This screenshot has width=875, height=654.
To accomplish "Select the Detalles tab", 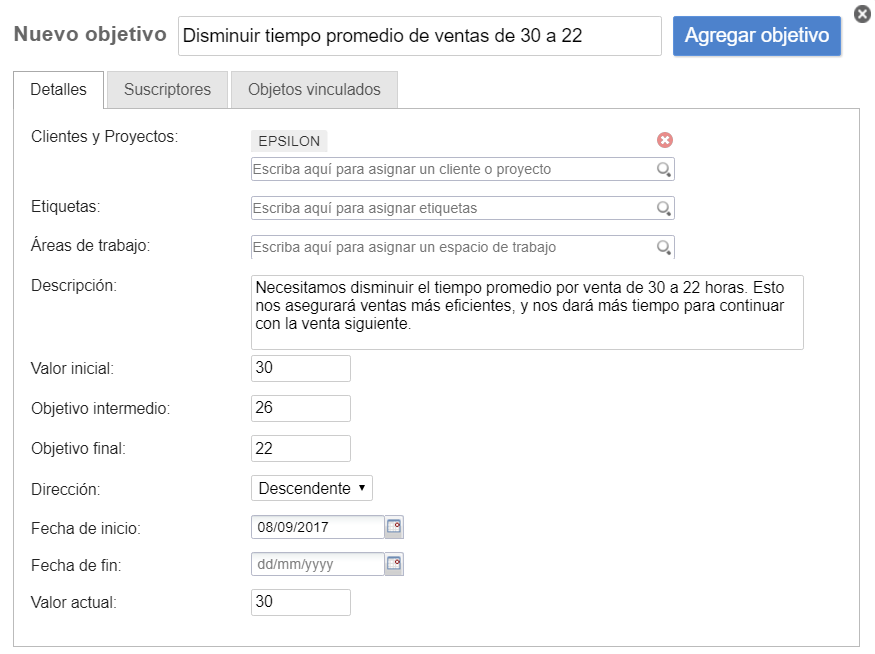I will point(59,89).
